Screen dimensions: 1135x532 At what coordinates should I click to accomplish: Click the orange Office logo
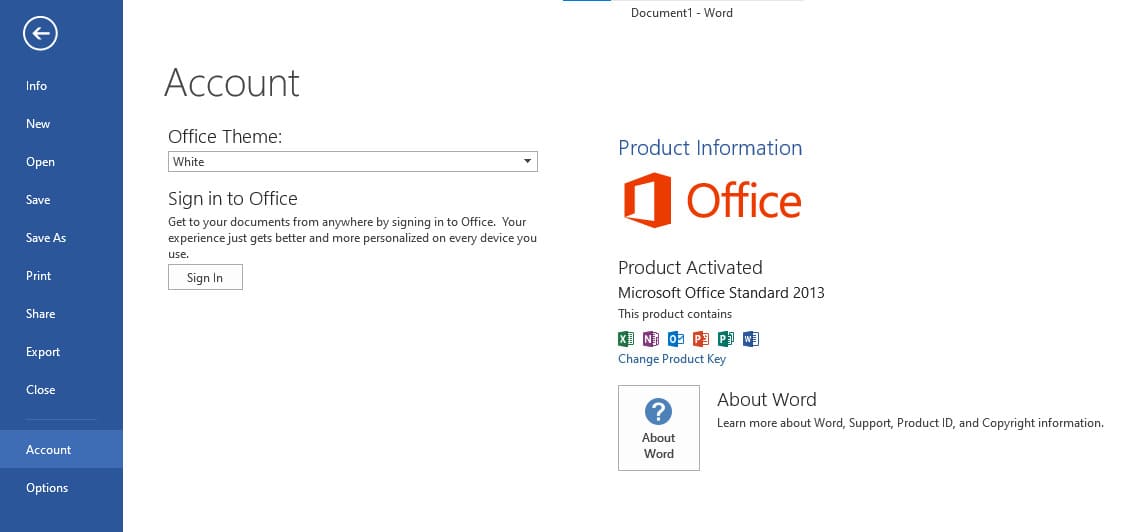tap(712, 200)
